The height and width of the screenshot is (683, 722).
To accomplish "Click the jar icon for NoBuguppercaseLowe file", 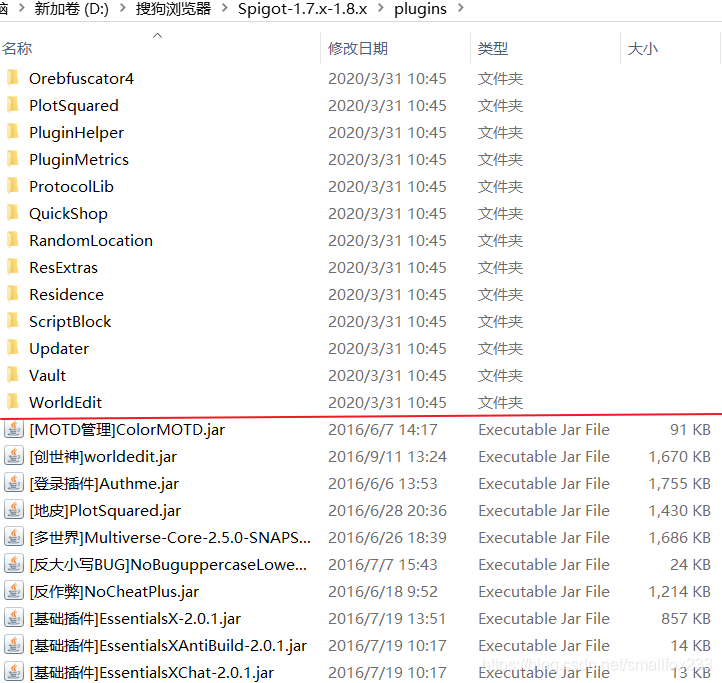I will (14, 564).
